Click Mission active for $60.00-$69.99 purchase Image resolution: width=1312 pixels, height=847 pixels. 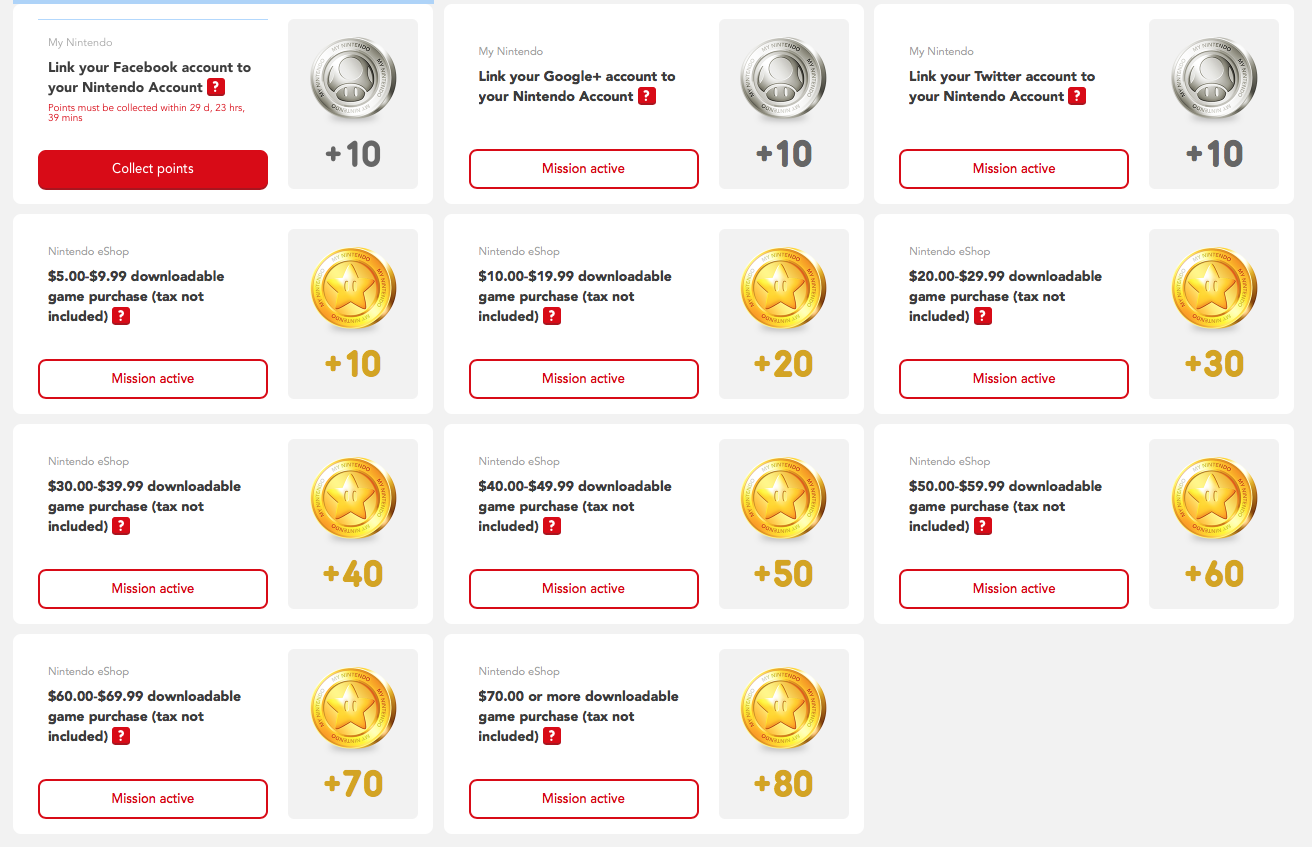(153, 799)
